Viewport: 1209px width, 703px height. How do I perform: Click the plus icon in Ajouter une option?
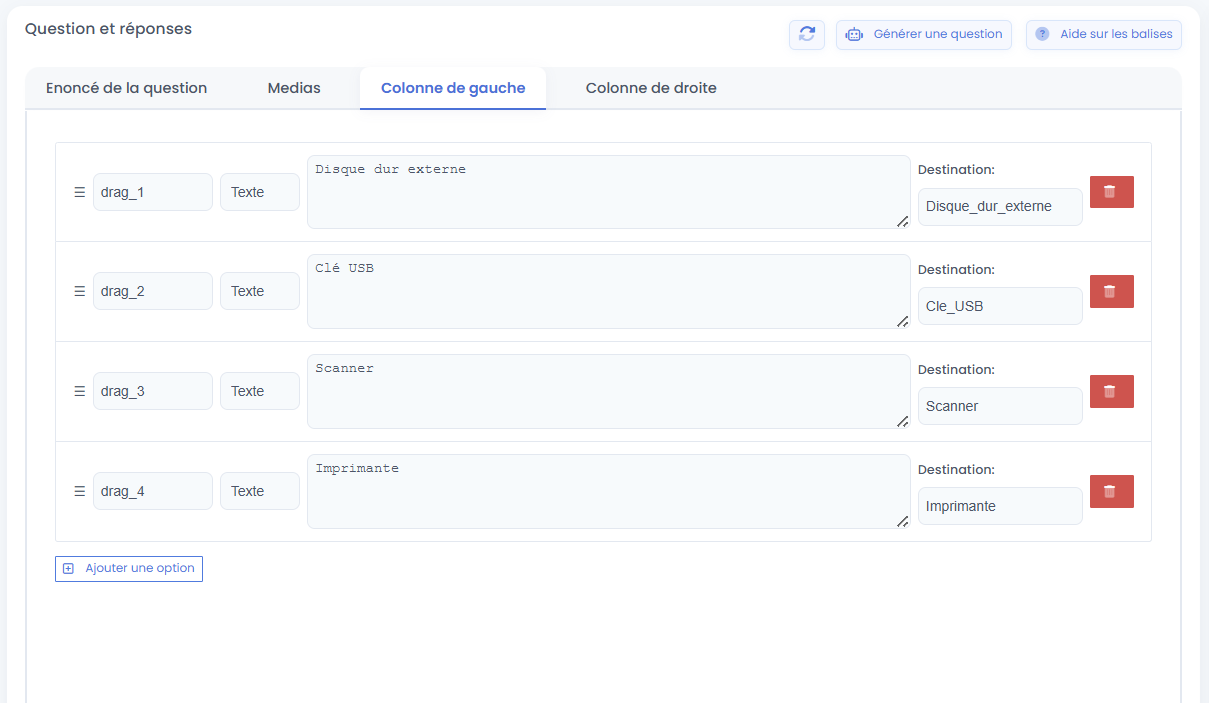(x=68, y=568)
